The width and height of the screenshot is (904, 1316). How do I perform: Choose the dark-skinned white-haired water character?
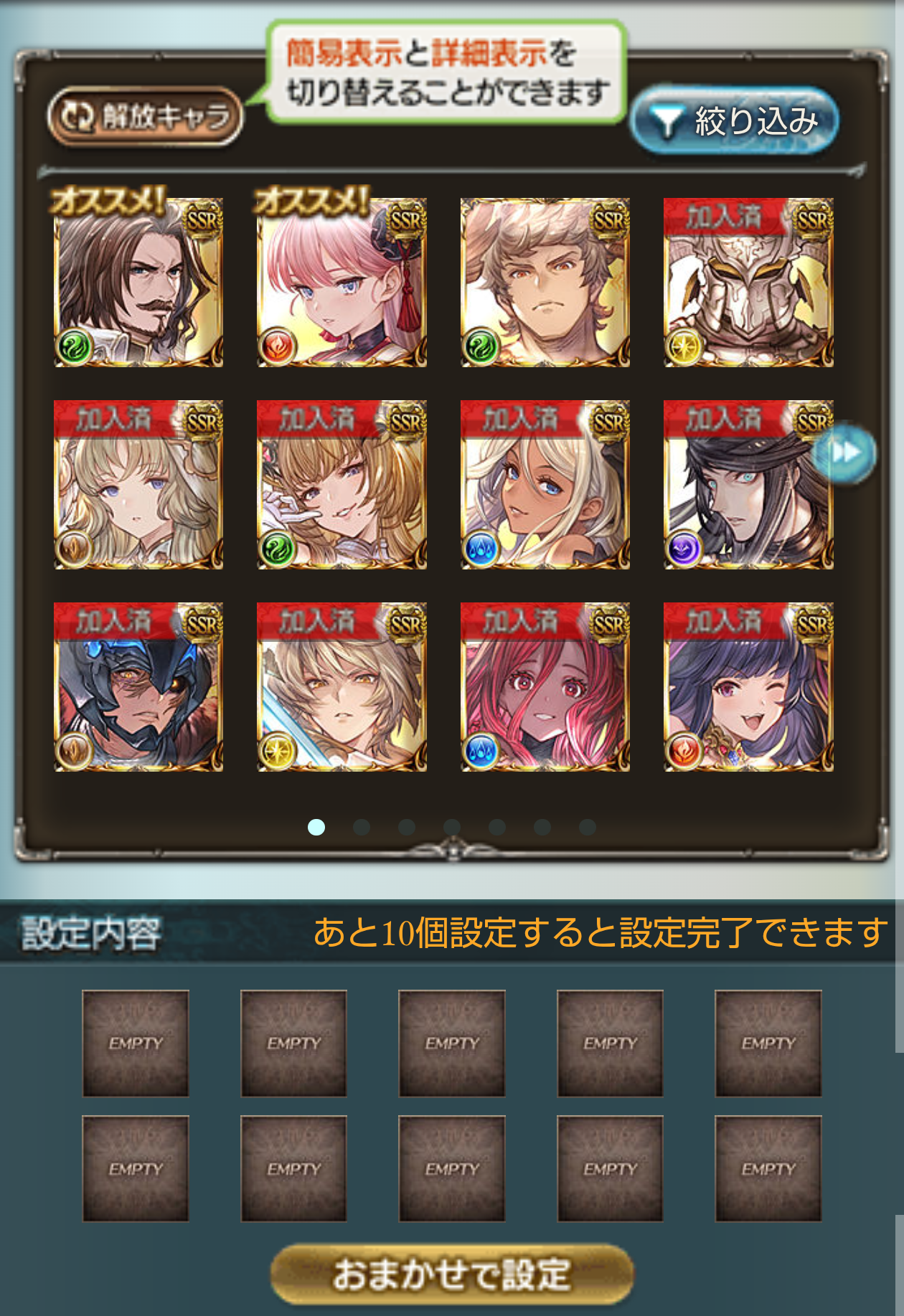coord(545,485)
